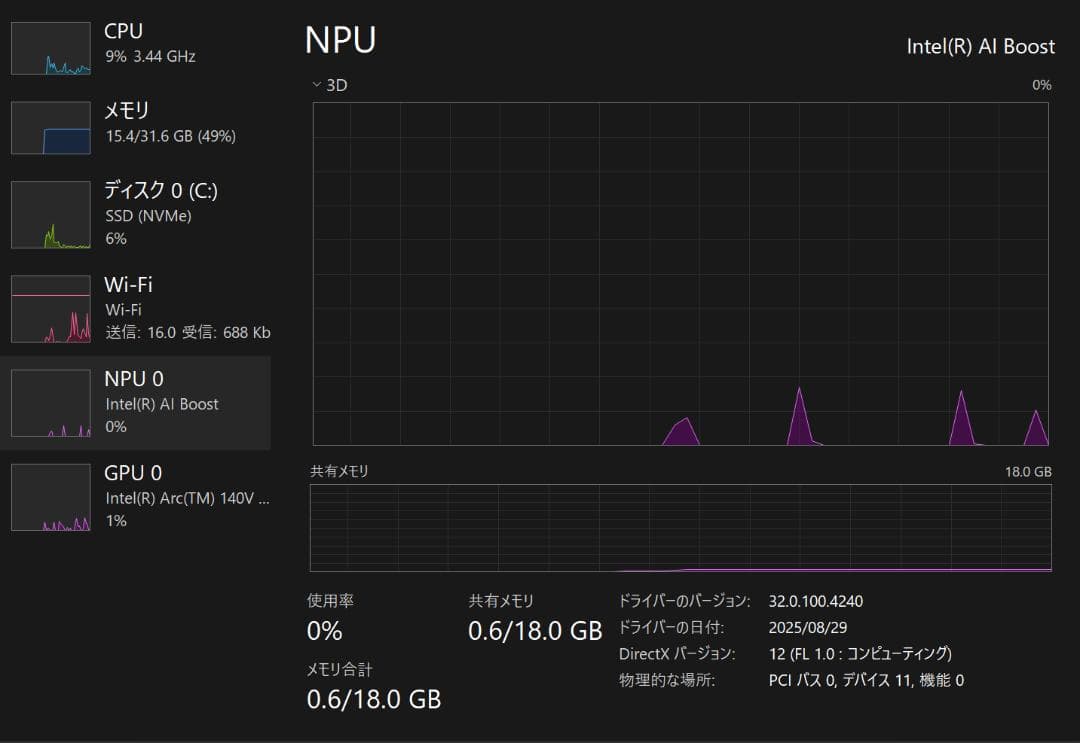Click the NPU 0 Intel(R) AI Boost entry

tap(161, 404)
